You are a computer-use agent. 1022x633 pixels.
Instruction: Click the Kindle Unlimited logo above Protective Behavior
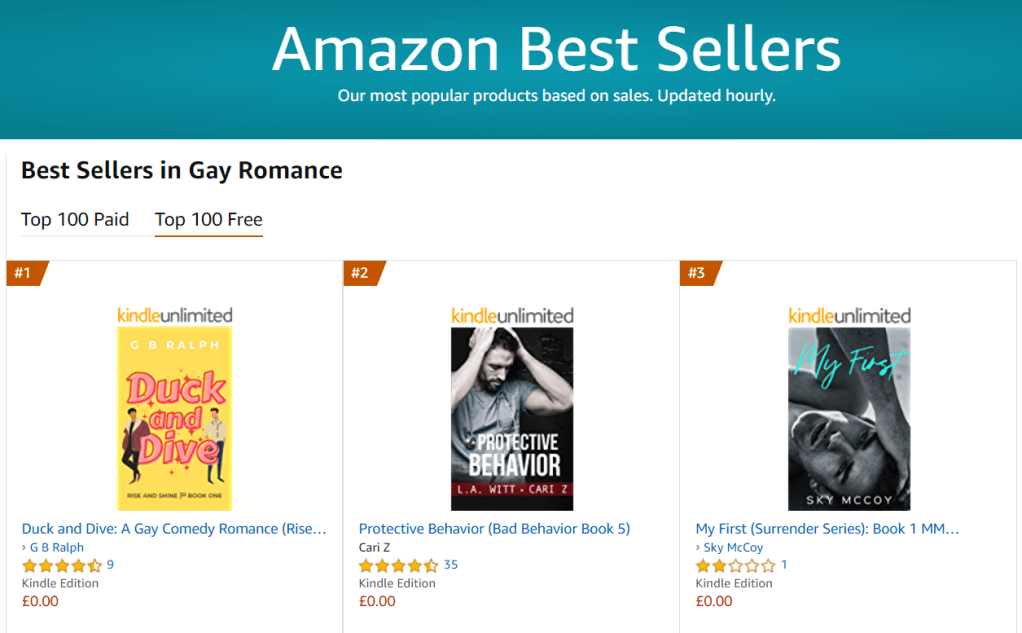512,315
